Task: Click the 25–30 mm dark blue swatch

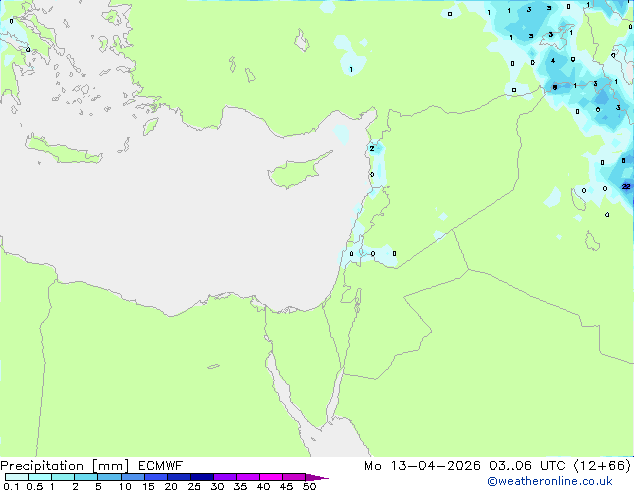Action: pyautogui.click(x=202, y=477)
